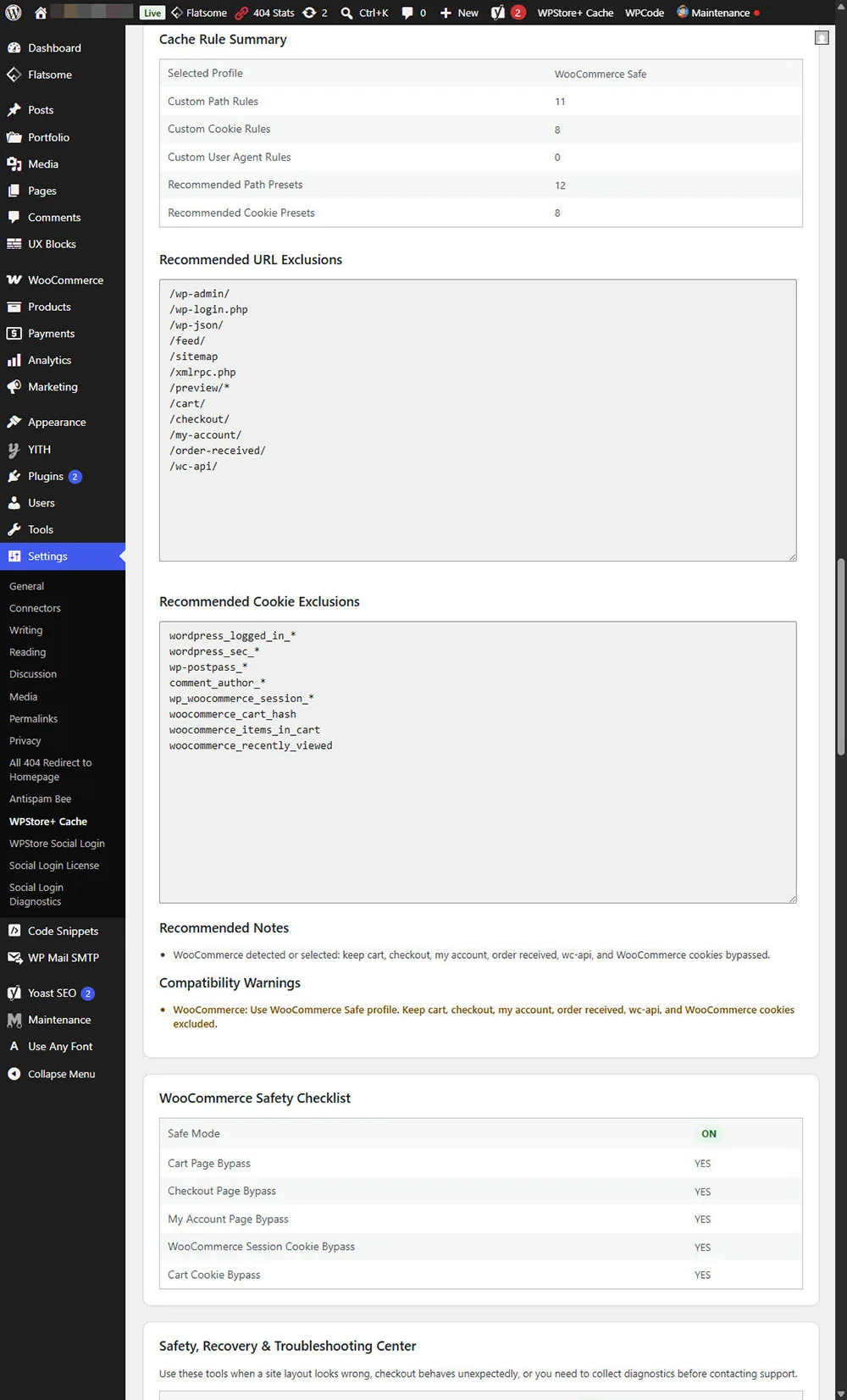Open comments bubble in admin bar
Viewport: 847px width, 1400px height.
[x=413, y=13]
